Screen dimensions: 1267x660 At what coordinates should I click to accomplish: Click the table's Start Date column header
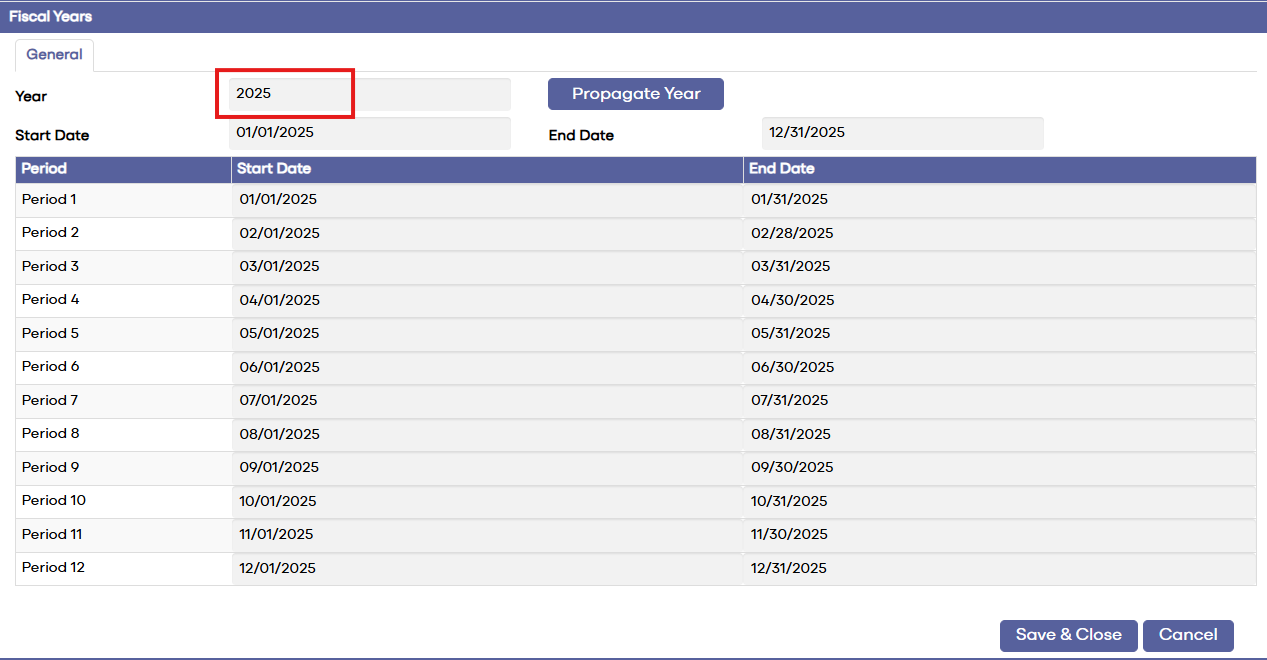coord(487,169)
